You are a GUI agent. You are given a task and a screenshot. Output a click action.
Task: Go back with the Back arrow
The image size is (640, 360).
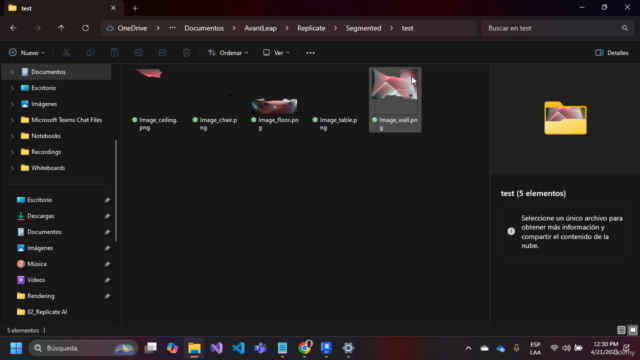pyautogui.click(x=13, y=28)
